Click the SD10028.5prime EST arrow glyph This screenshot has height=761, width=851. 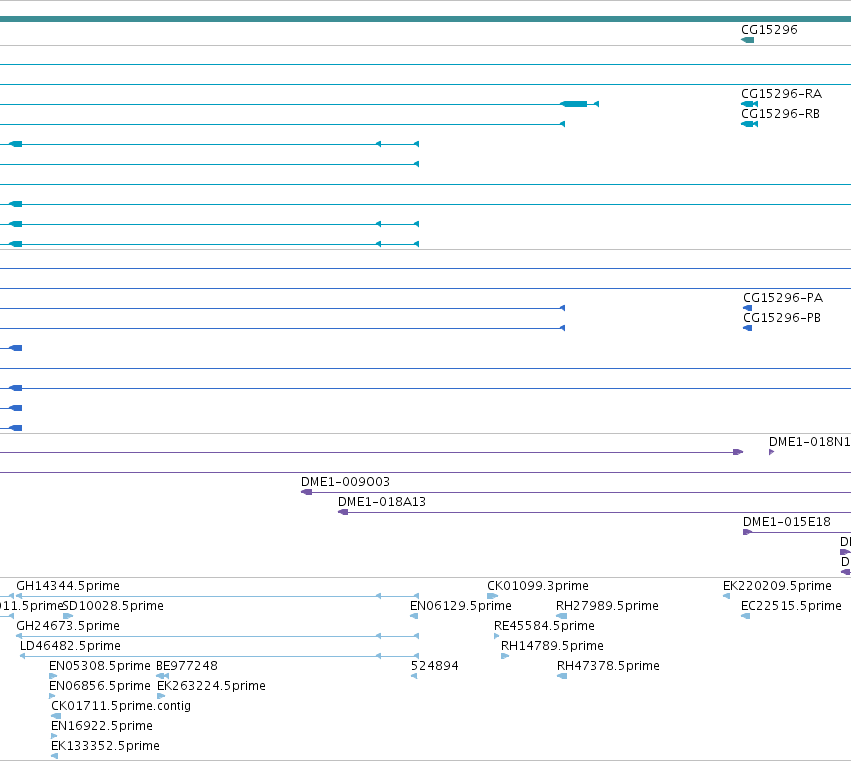pos(68,617)
